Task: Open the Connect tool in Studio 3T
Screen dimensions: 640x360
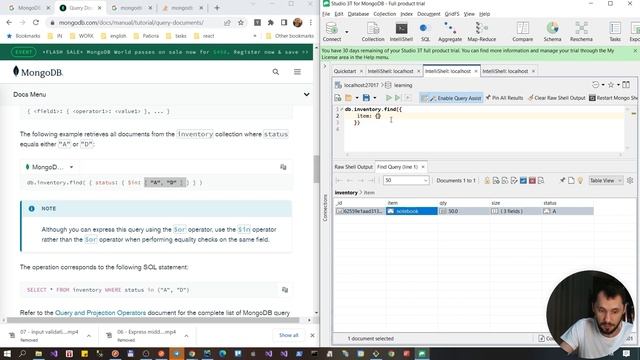Action: point(332,32)
